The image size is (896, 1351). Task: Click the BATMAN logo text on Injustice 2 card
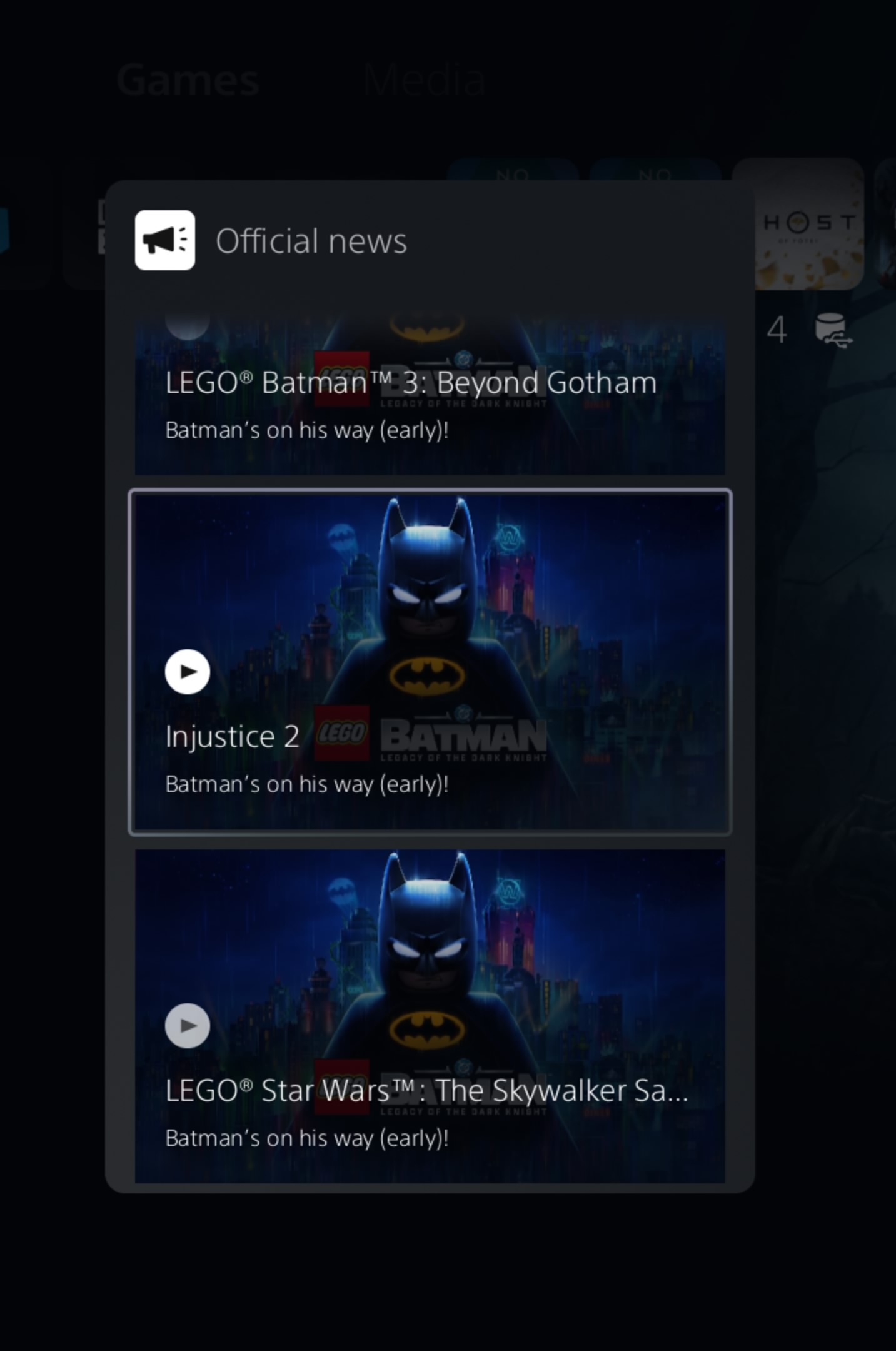(463, 736)
